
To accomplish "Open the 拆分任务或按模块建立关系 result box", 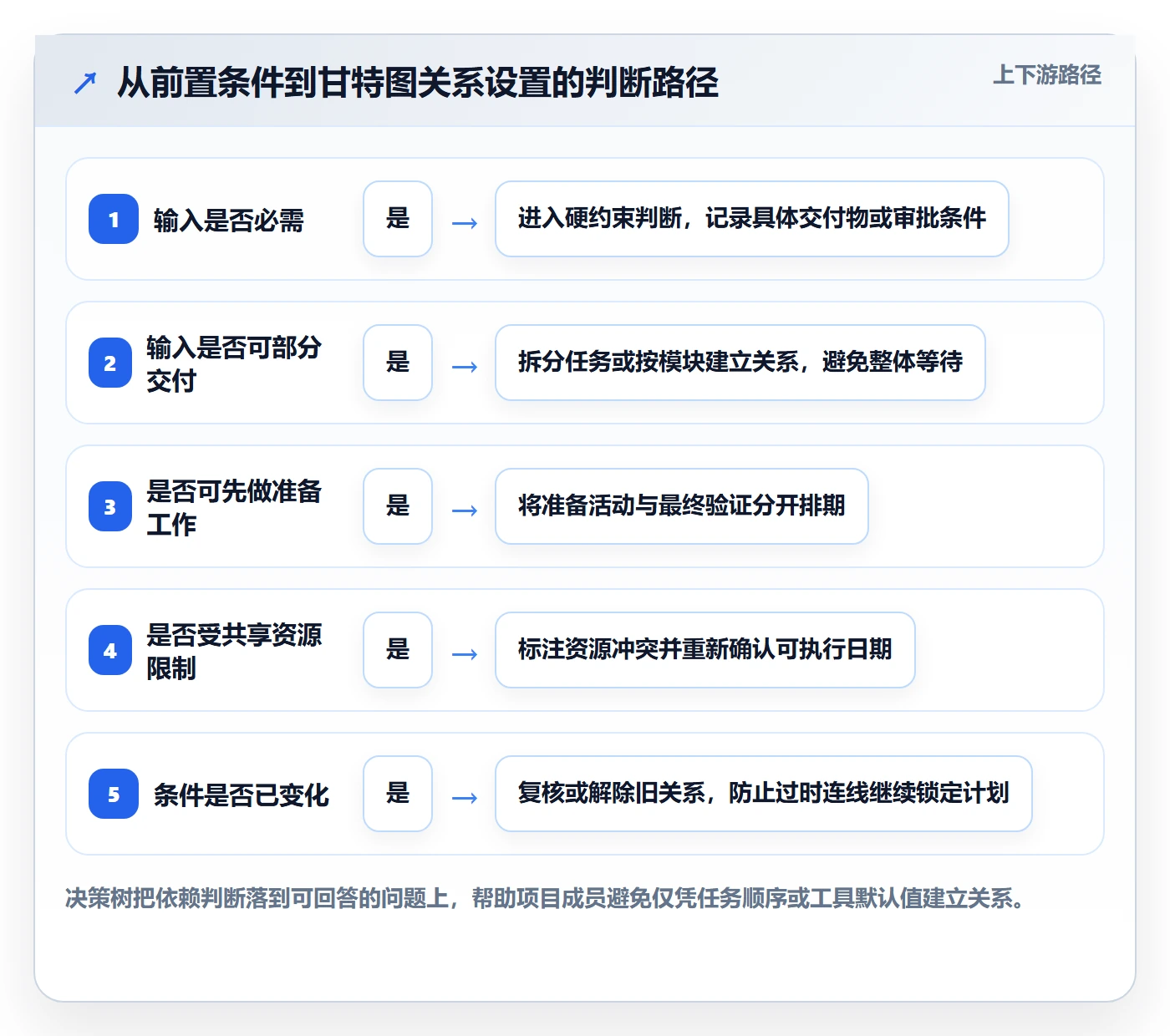I will pyautogui.click(x=740, y=363).
